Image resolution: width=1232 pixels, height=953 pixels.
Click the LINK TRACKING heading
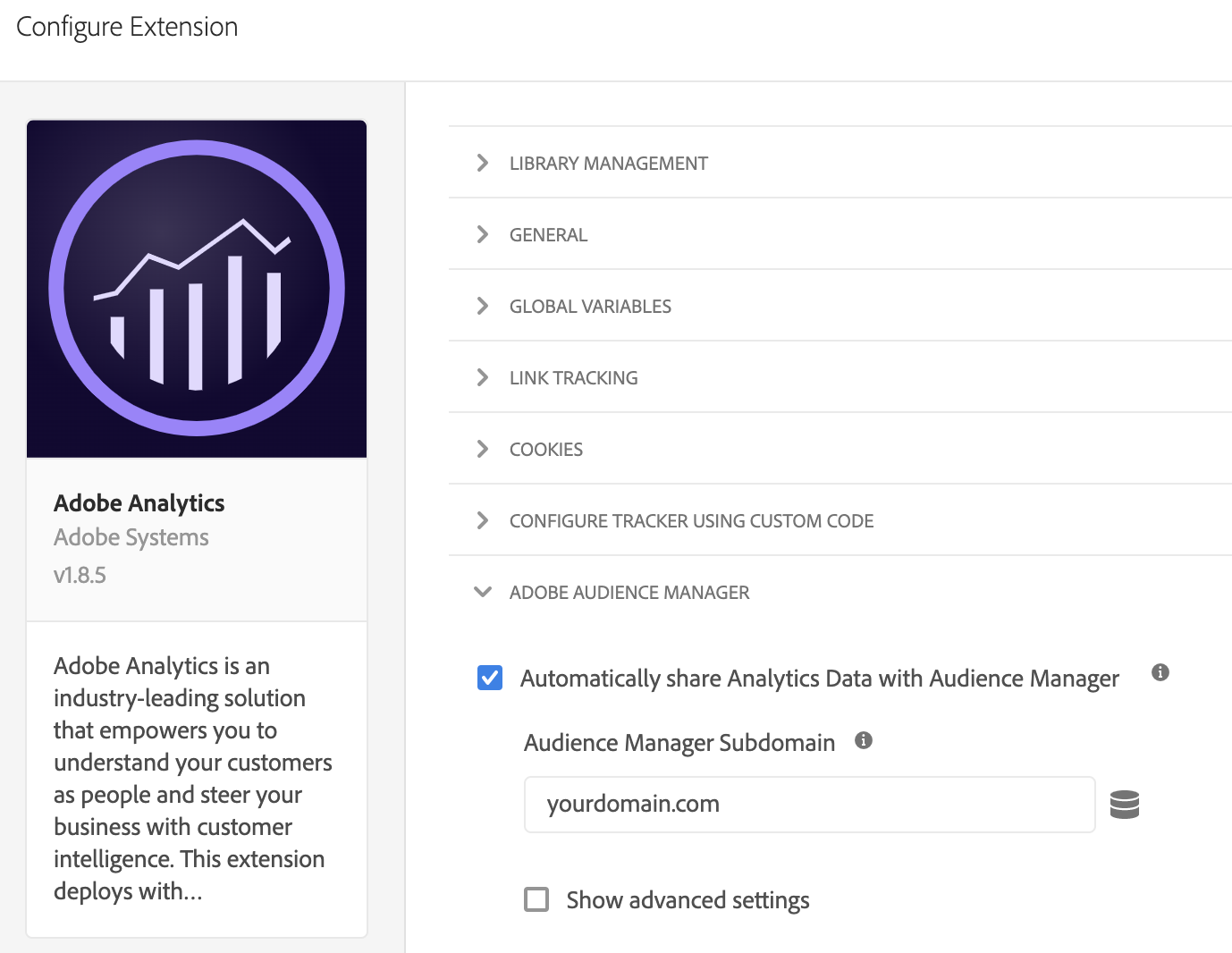tap(573, 378)
